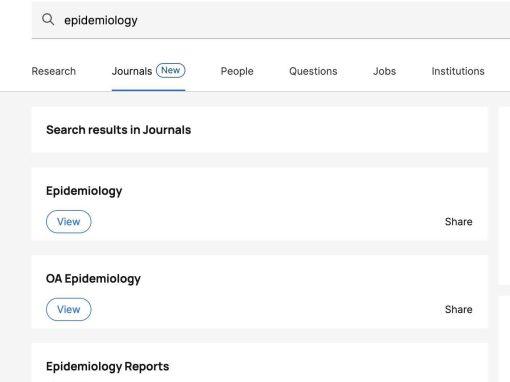This screenshot has width=510, height=382.
Task: Go to the Questions tab
Action: tap(313, 71)
